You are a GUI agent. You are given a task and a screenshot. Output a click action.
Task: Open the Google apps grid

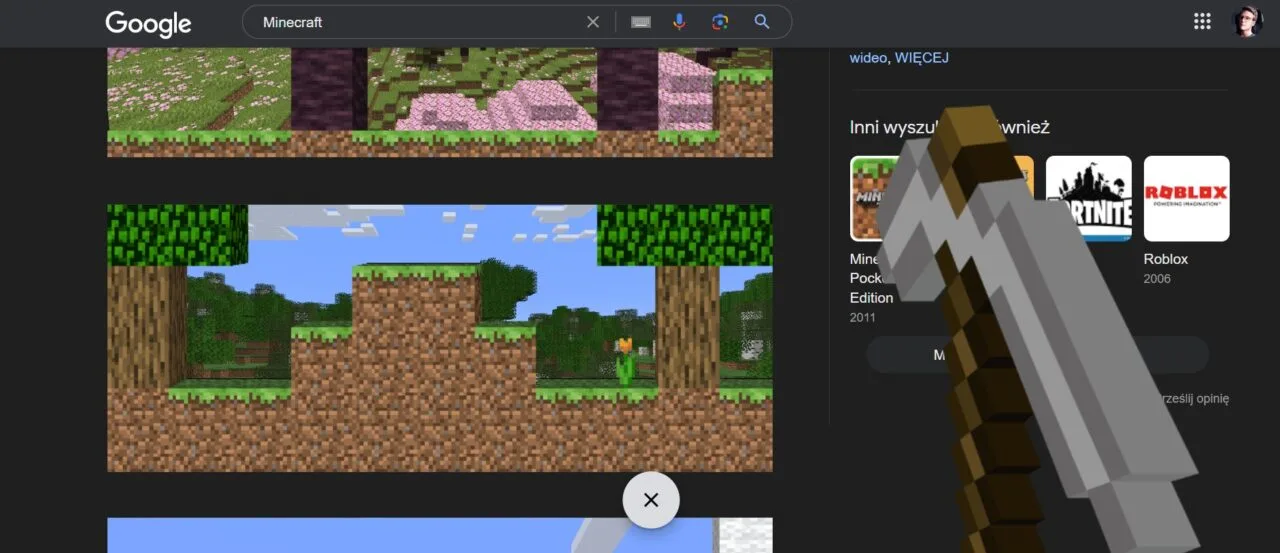[1203, 22]
